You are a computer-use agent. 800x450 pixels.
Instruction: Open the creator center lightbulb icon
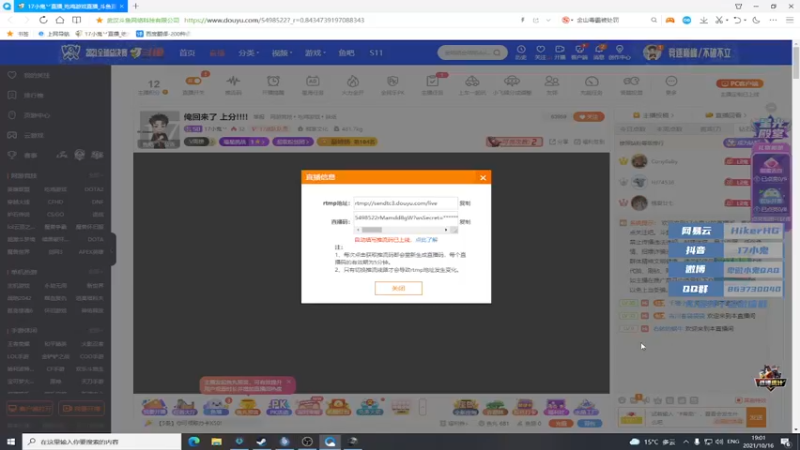tap(619, 53)
